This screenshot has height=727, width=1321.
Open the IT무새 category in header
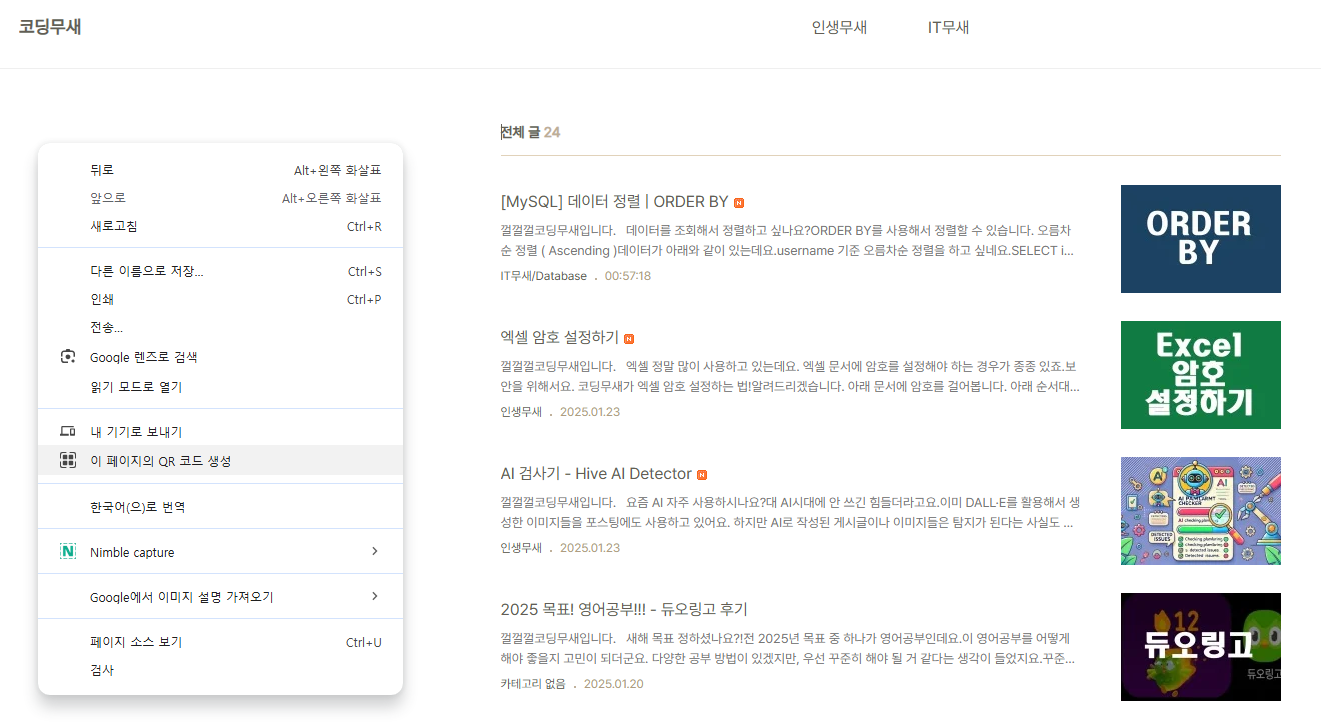[948, 27]
